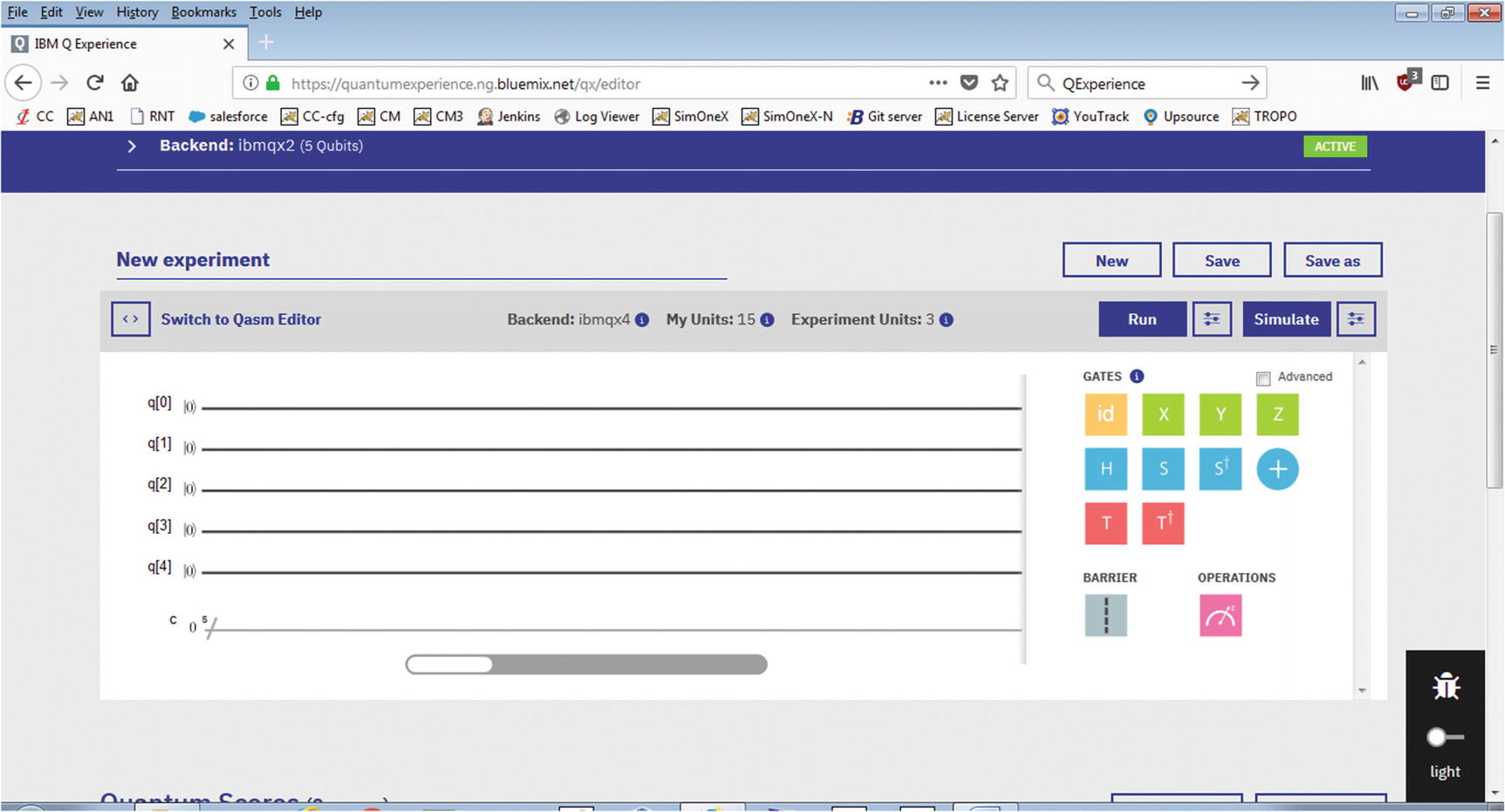The height and width of the screenshot is (812, 1505).
Task: Open the salesforce bookmark
Action: pyautogui.click(x=229, y=116)
